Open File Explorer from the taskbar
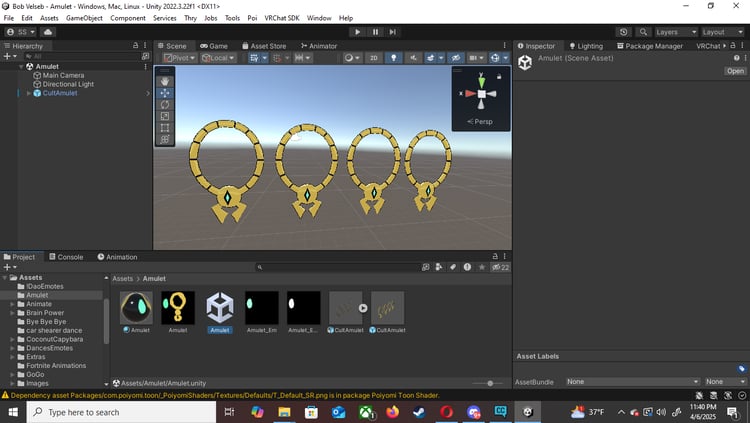Image resolution: width=750 pixels, height=423 pixels. (284, 412)
